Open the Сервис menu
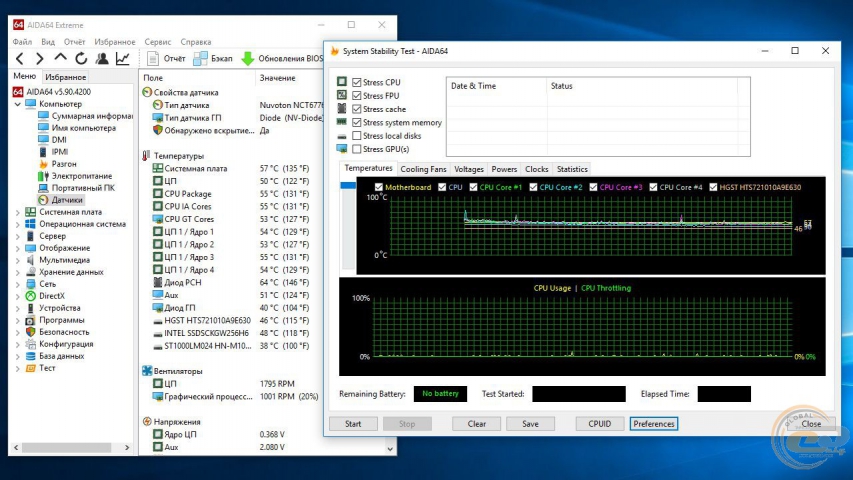 click(158, 42)
